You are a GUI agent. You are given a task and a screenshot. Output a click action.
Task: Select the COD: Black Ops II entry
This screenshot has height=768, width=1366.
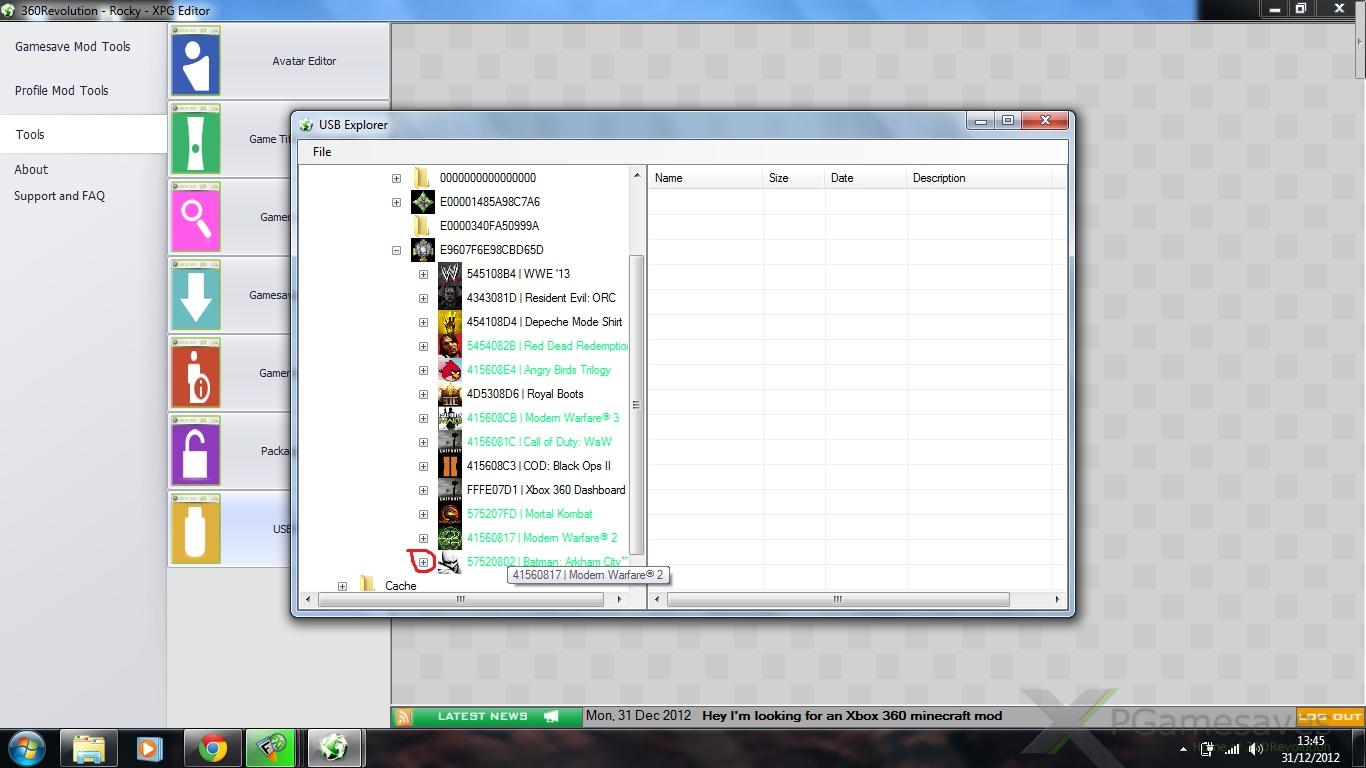tap(538, 466)
